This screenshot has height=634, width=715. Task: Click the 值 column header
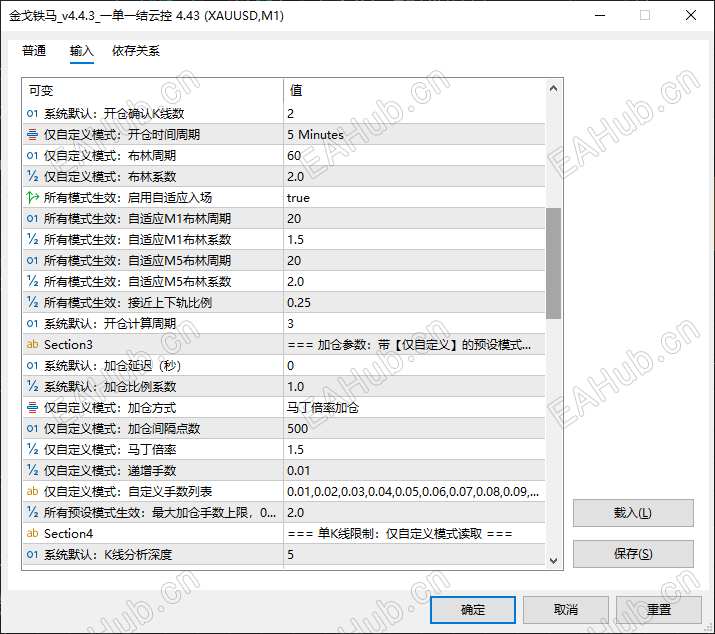click(414, 90)
